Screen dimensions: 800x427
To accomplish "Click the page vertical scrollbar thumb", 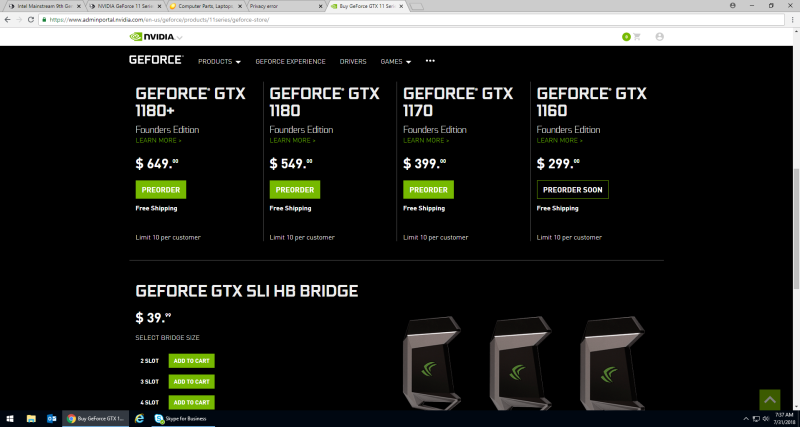I will tap(796, 228).
